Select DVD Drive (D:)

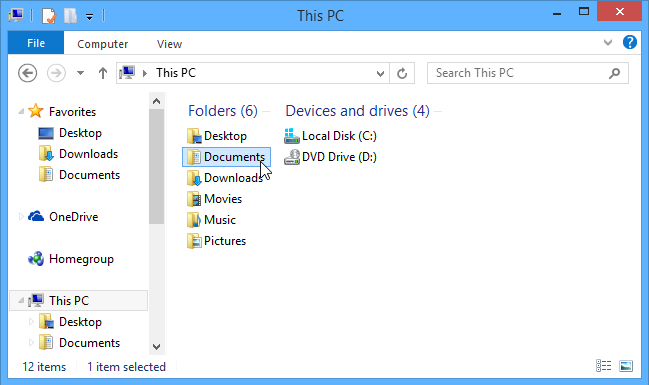[330, 157]
